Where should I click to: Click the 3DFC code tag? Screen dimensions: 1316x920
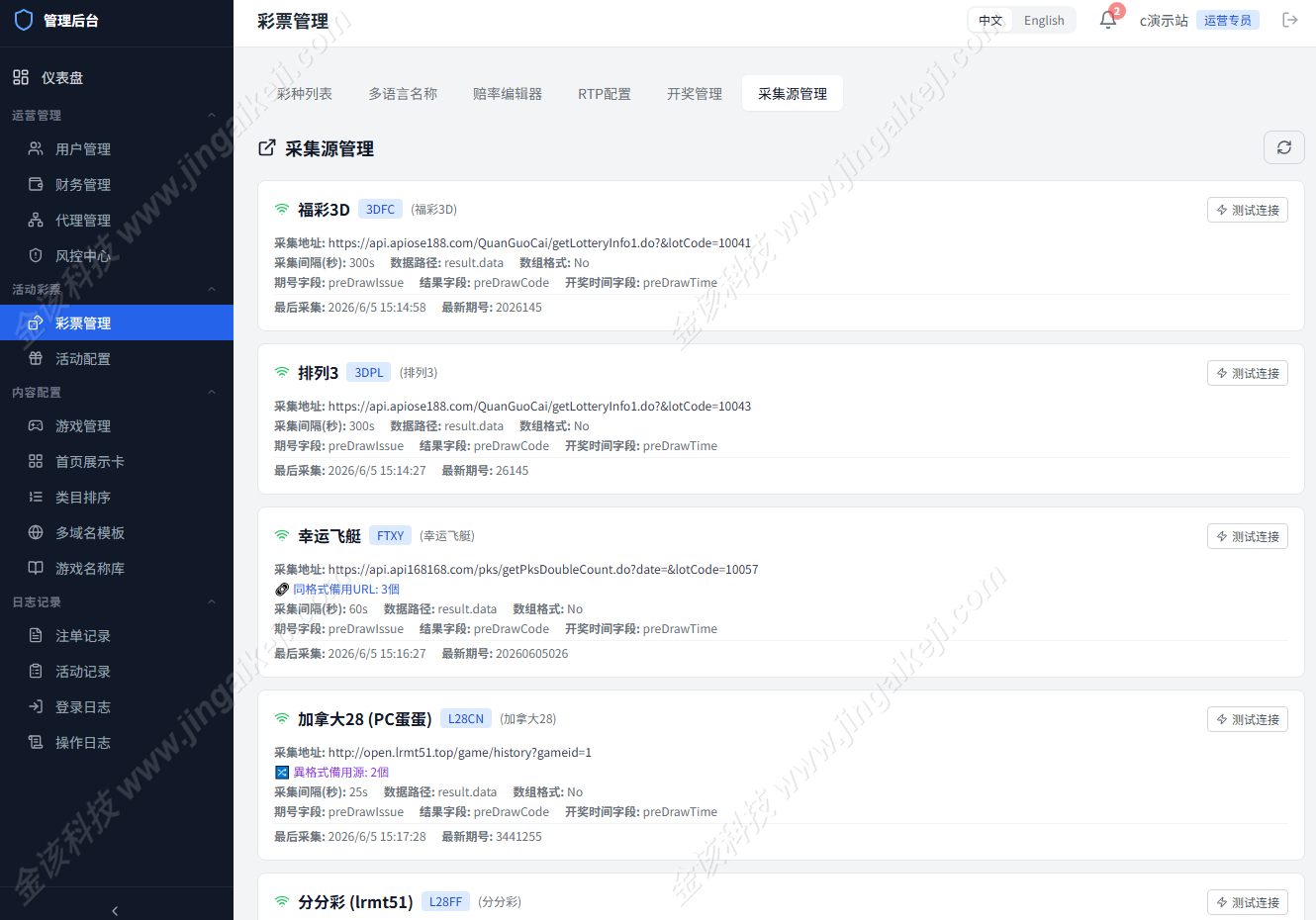click(x=380, y=209)
